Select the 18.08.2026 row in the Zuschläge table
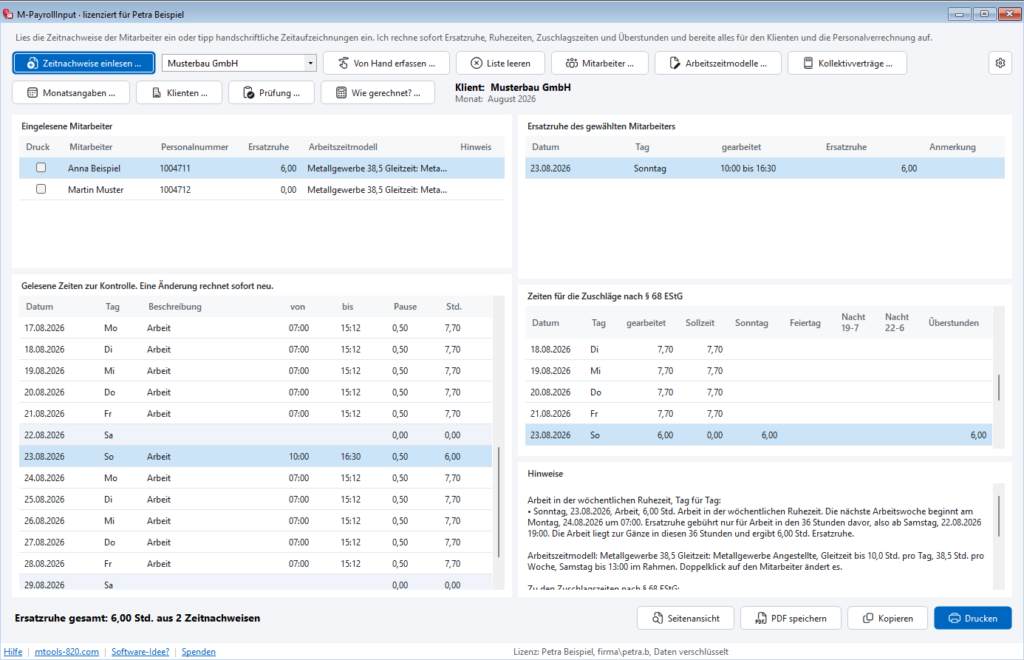The width and height of the screenshot is (1024, 660). (x=759, y=349)
